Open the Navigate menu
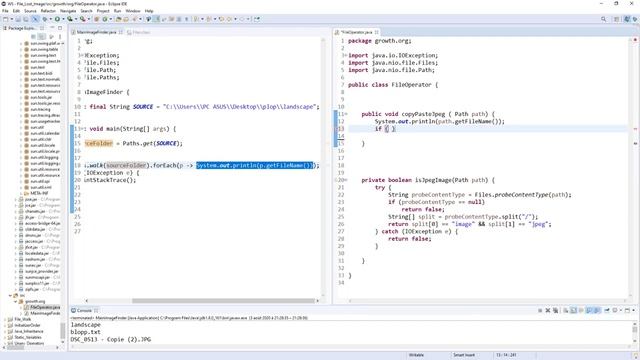The image size is (640, 360). (x=68, y=11)
